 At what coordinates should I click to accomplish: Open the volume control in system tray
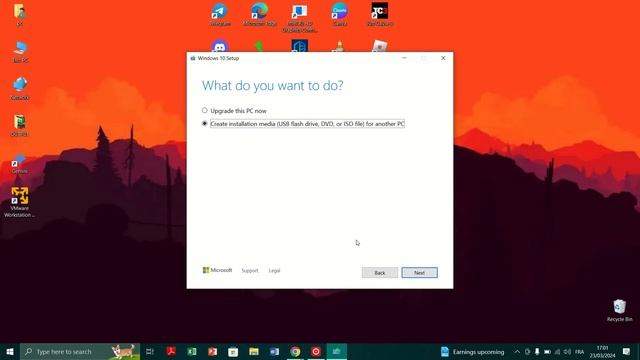(x=567, y=351)
